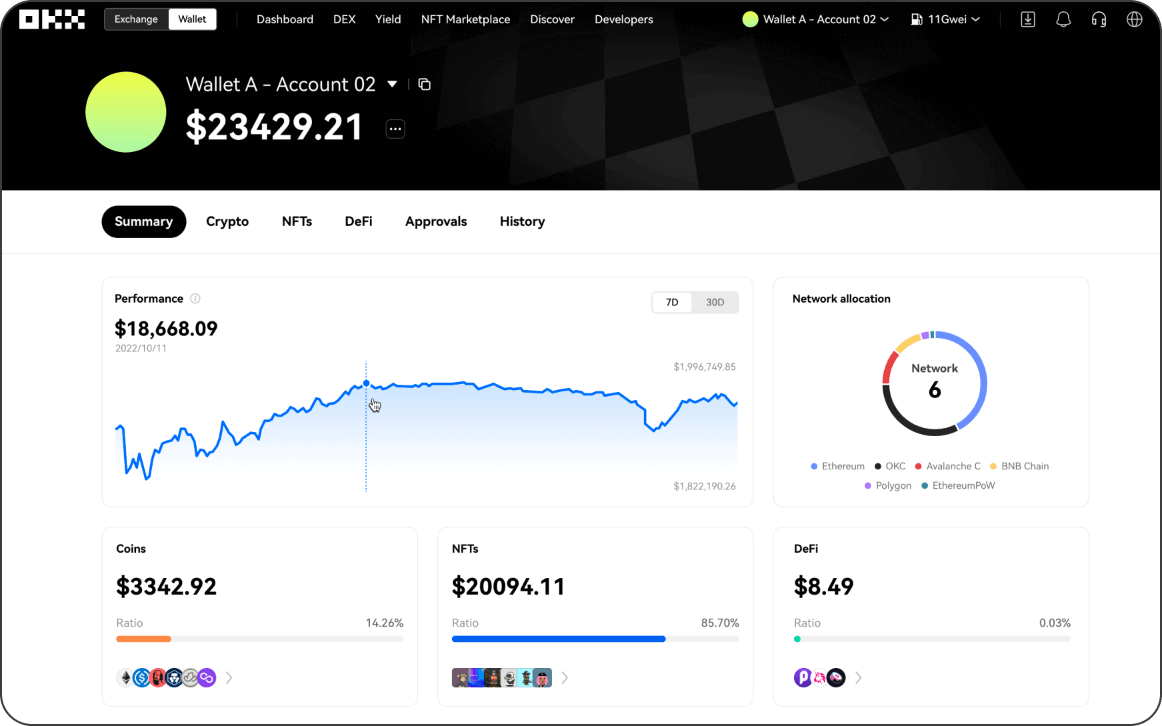Select the 30D performance range
Viewport: 1162px width, 726px height.
pyautogui.click(x=715, y=302)
